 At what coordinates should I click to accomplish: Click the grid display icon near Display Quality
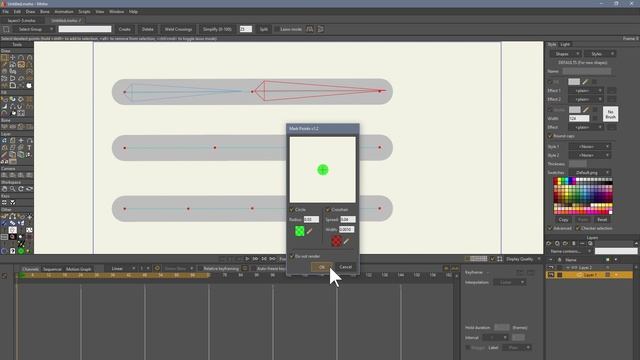click(500, 259)
